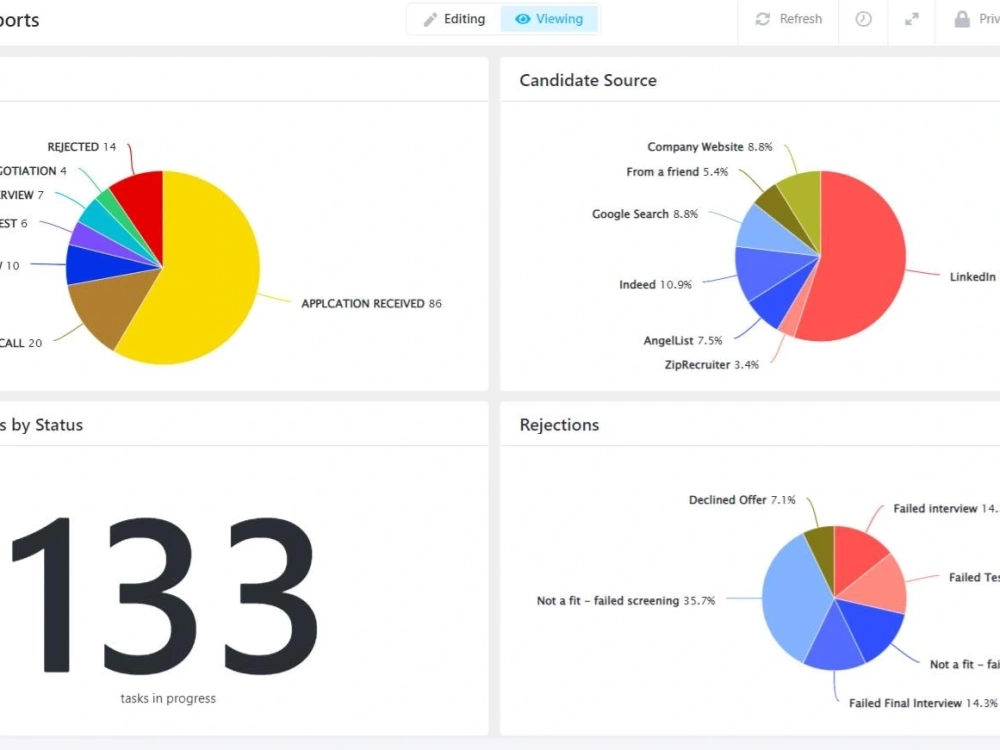
Task: Click 'Not a fit – failed screening 35.7%'
Action: [x=626, y=601]
